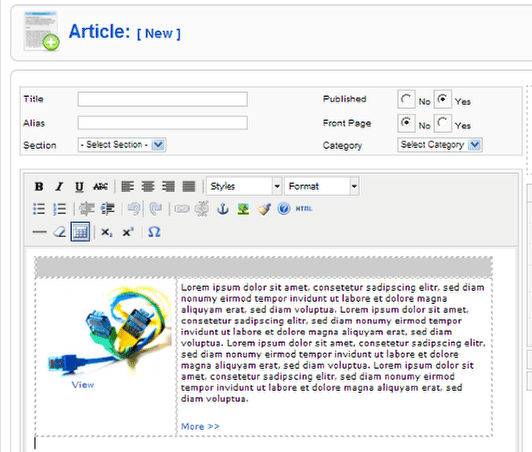This screenshot has width=532, height=452.
Task: Insert ordered numbered list
Action: (60, 209)
